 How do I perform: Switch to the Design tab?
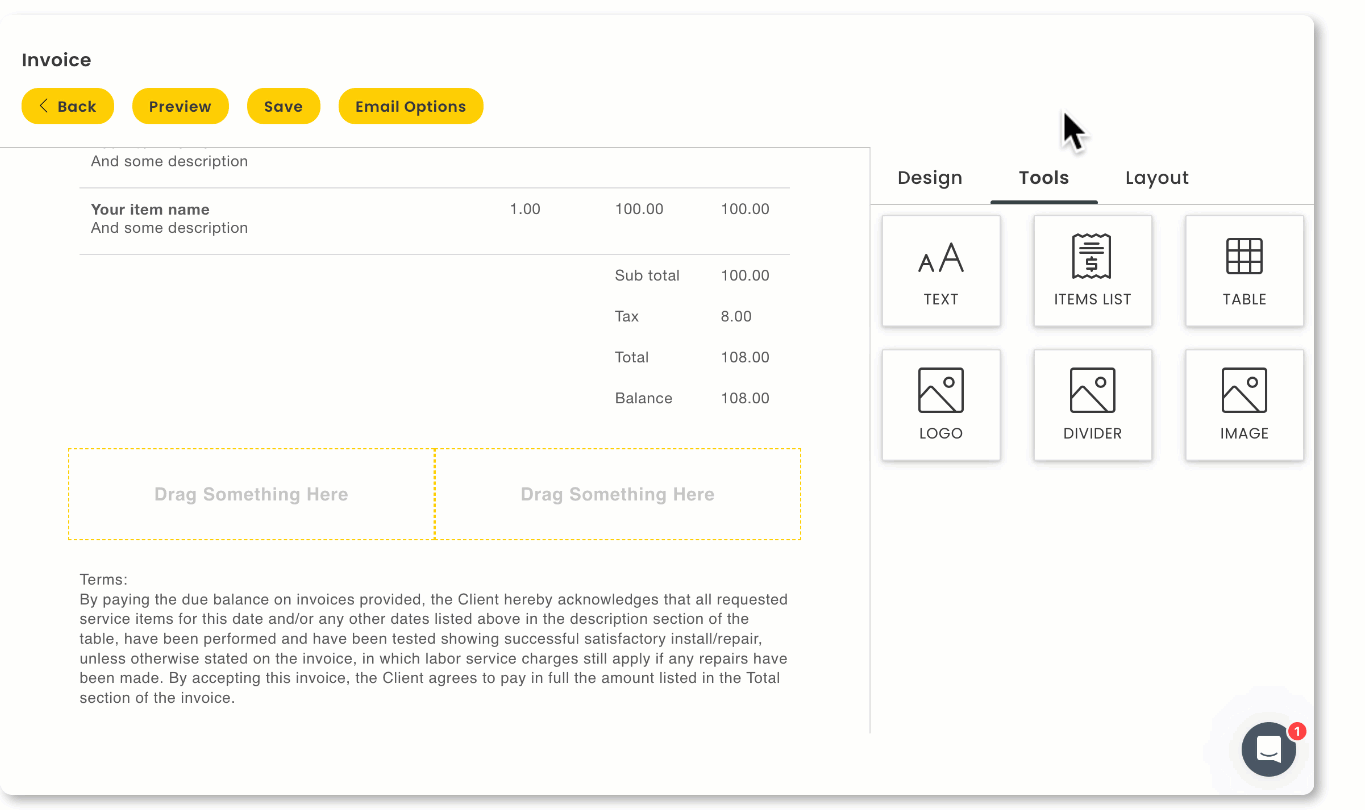tap(929, 178)
